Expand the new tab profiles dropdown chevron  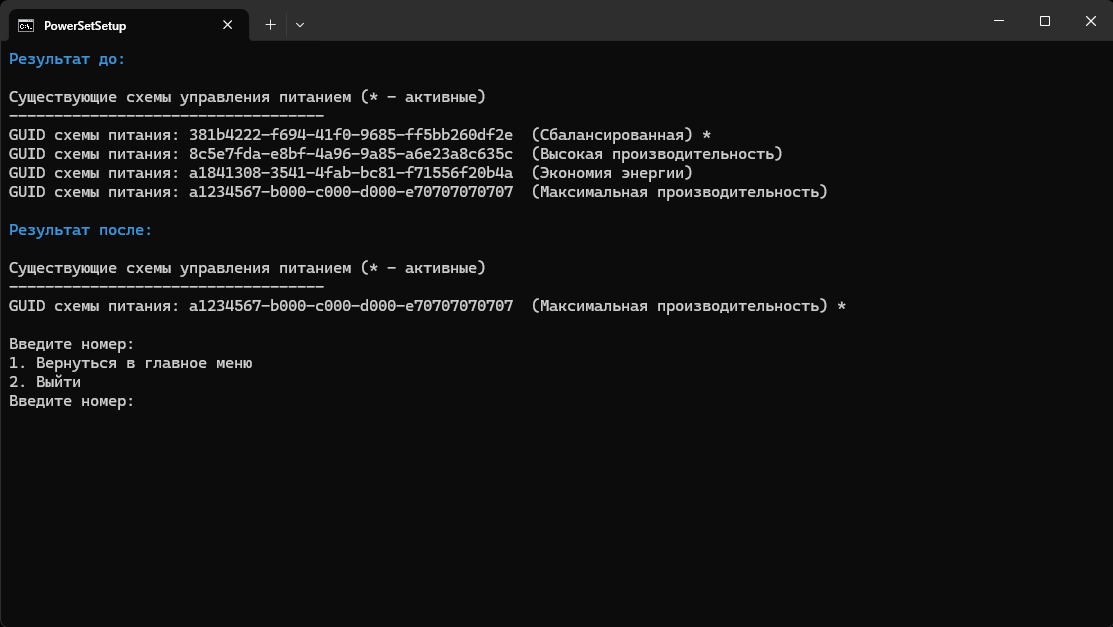pyautogui.click(x=300, y=25)
